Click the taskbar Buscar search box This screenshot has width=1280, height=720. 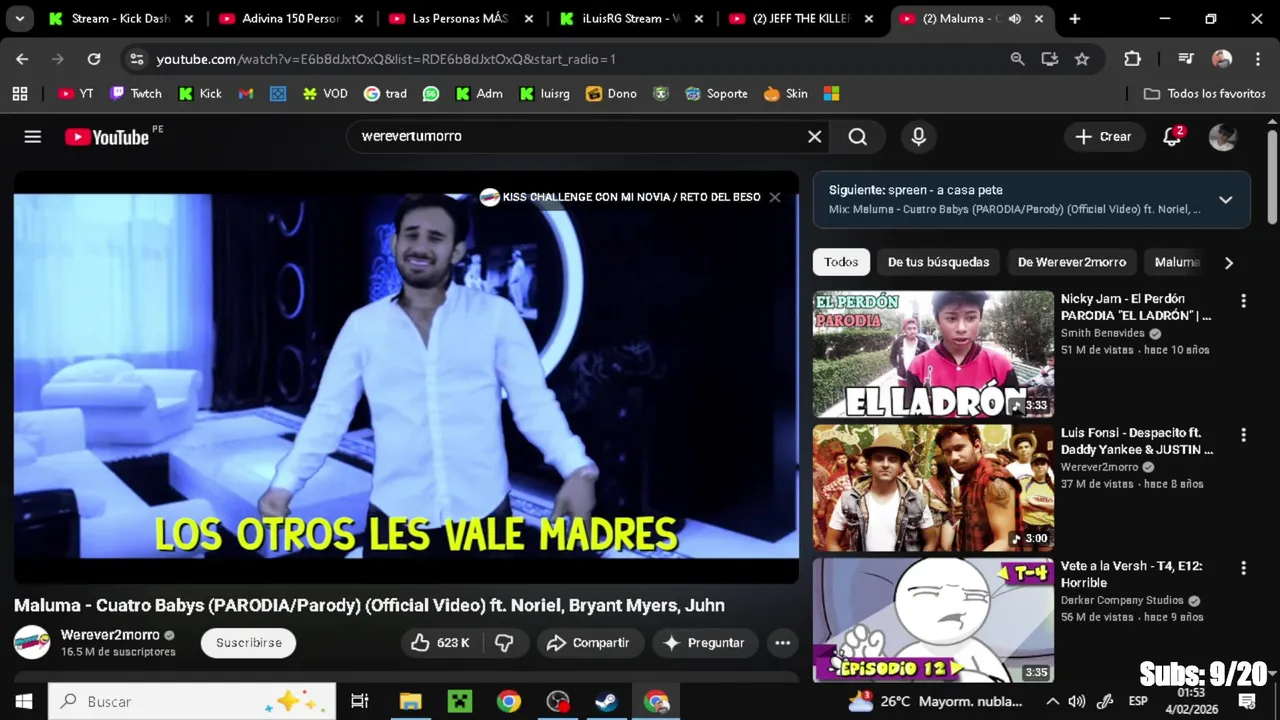coord(192,701)
